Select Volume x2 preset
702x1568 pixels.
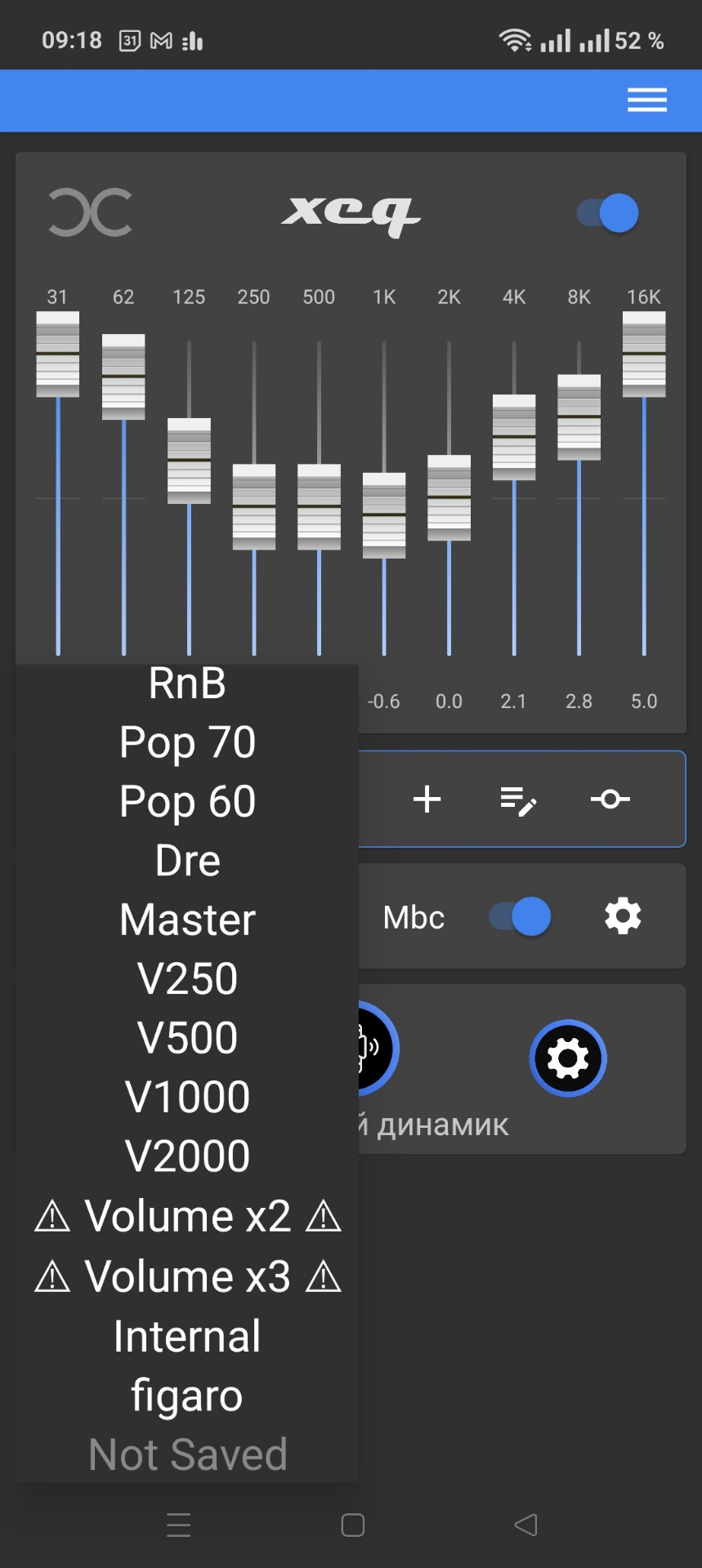click(x=187, y=1216)
